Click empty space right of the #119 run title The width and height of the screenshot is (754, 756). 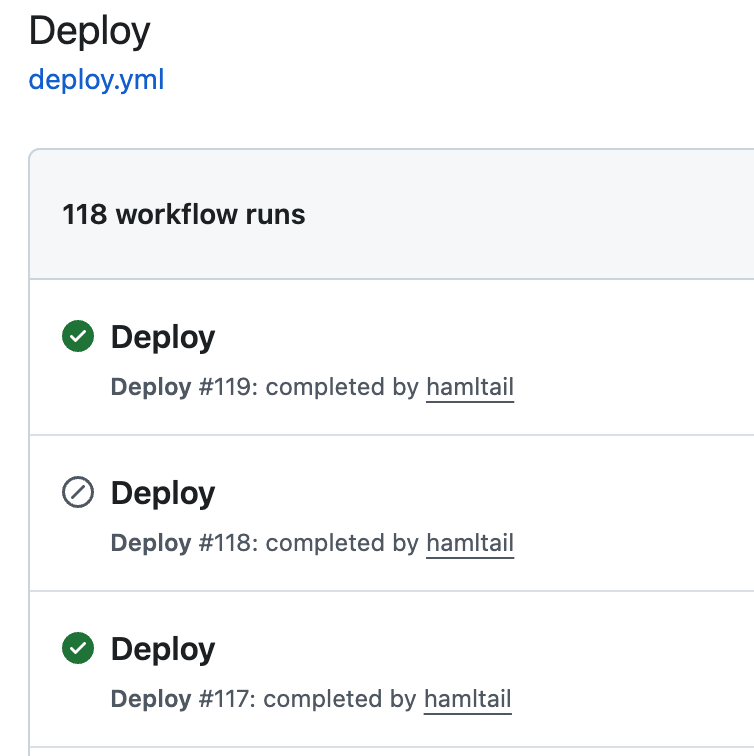point(500,337)
